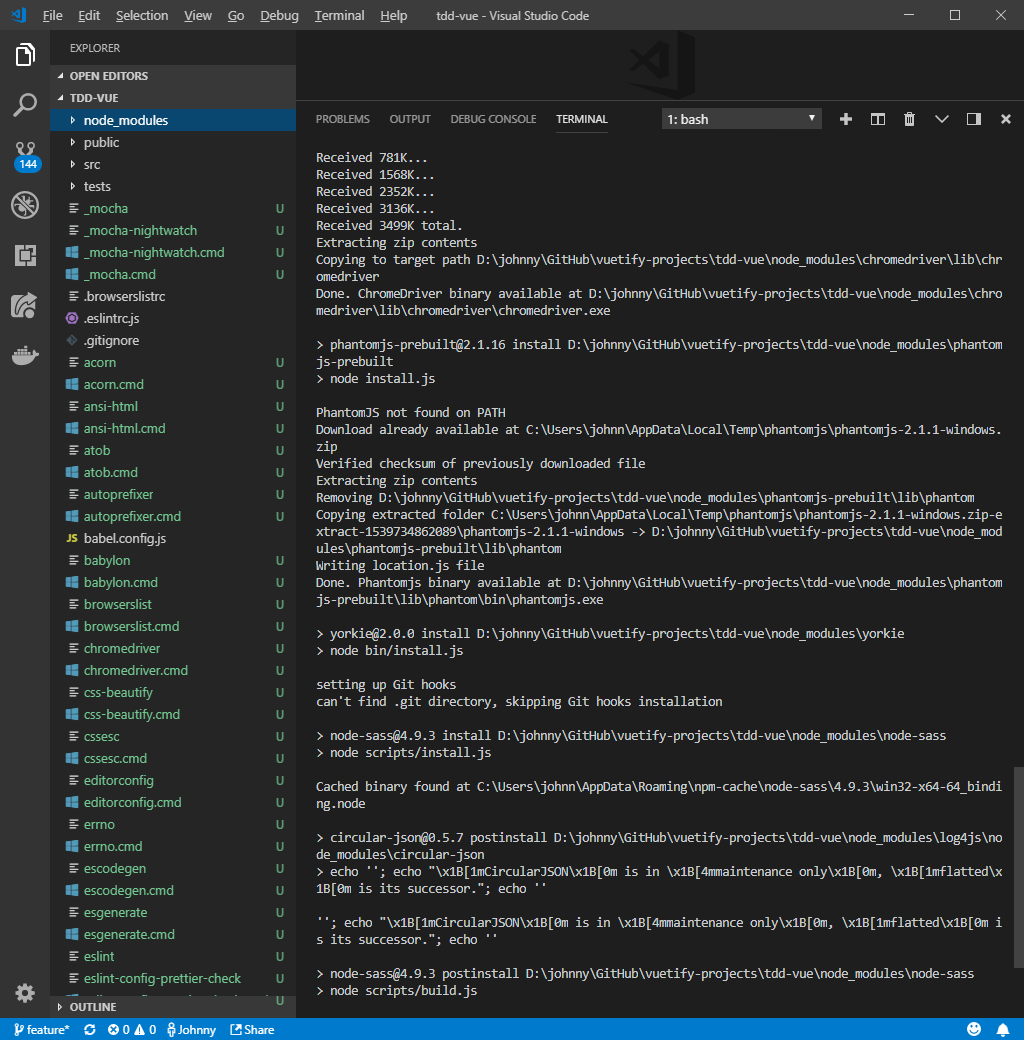Image resolution: width=1024 pixels, height=1040 pixels.
Task: Switch to the DEBUG CONSOLE tab
Action: 493,119
